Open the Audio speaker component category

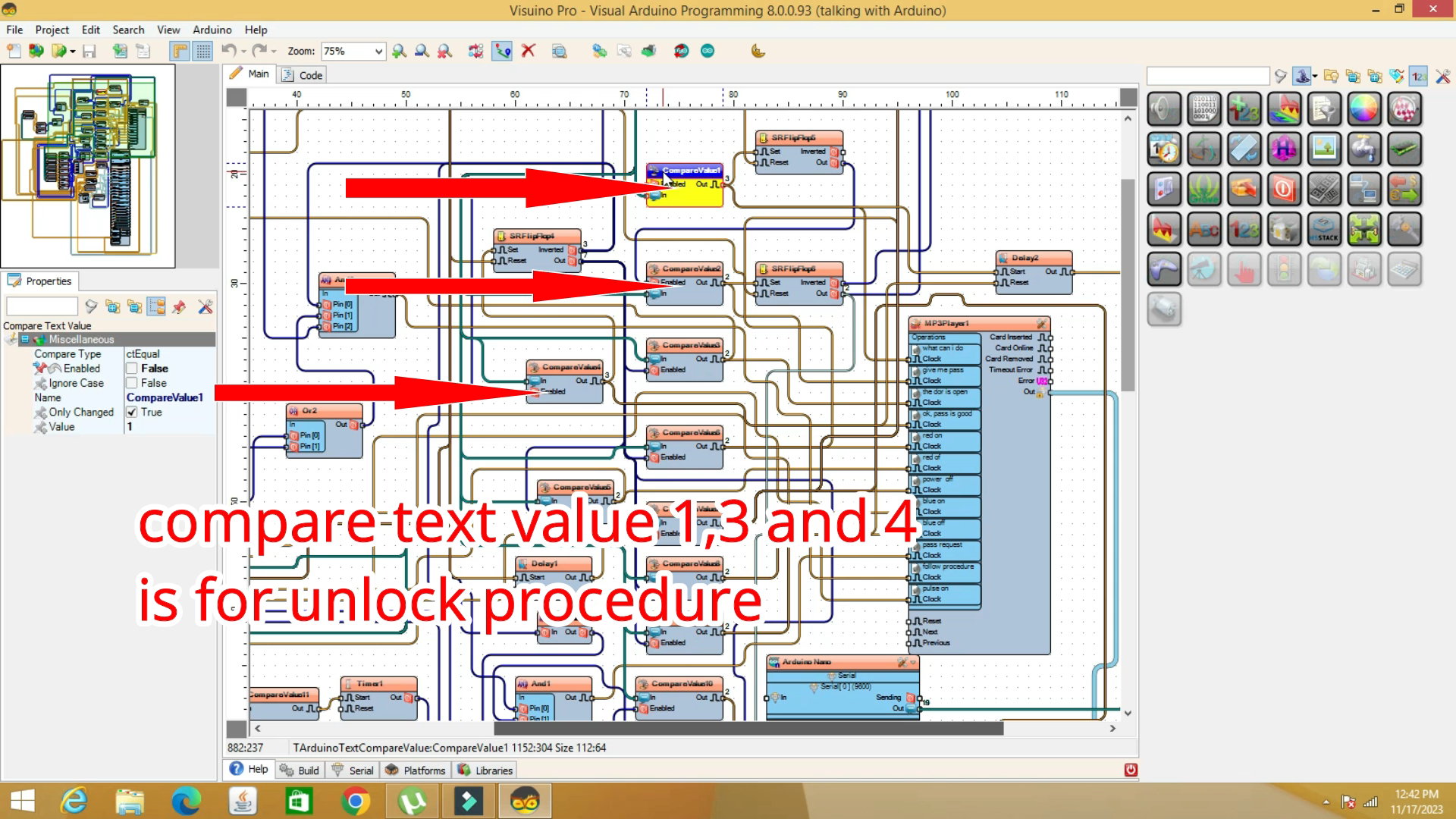(x=1164, y=109)
